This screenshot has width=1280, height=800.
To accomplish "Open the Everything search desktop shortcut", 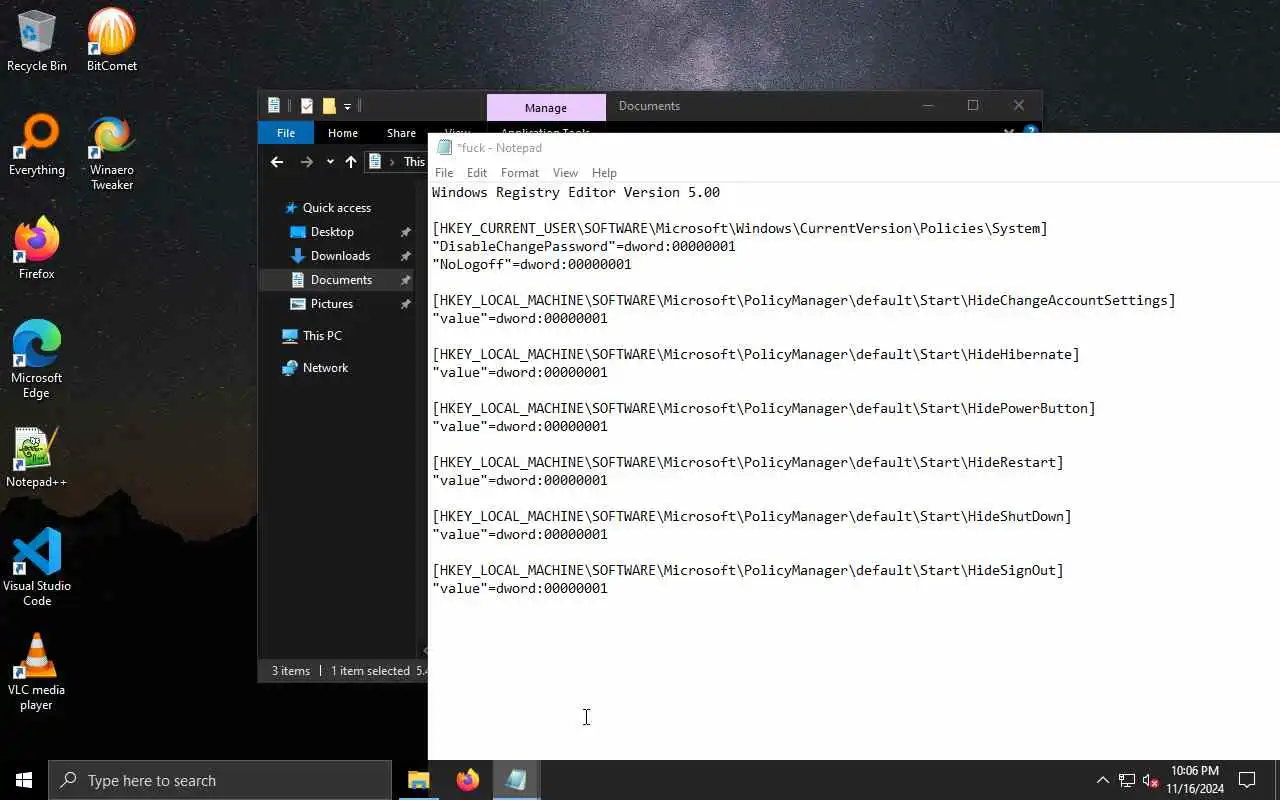I will coord(37,145).
